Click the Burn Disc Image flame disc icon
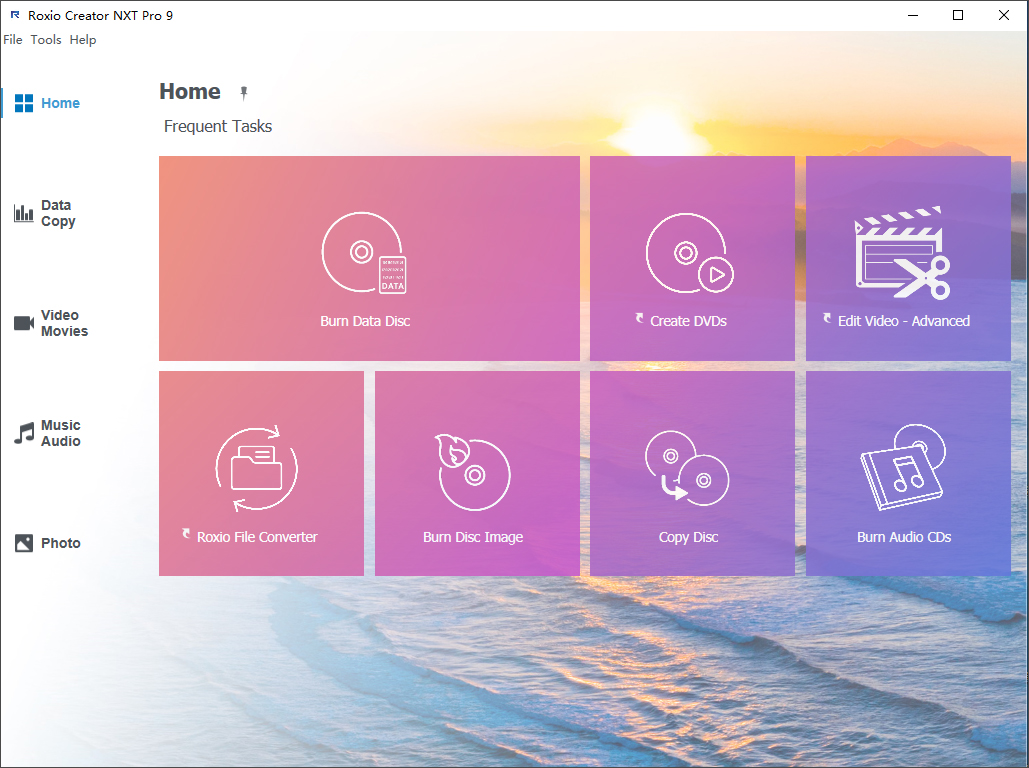Image resolution: width=1029 pixels, height=768 pixels. click(473, 472)
